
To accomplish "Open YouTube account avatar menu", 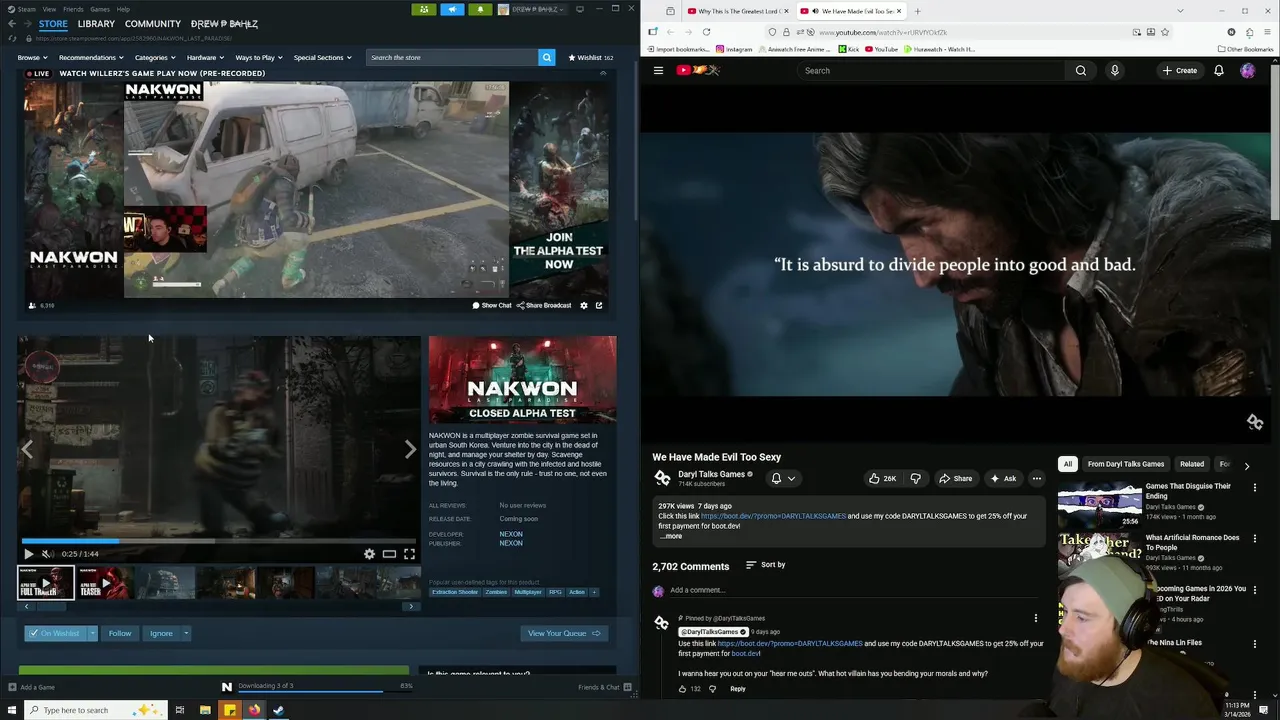I will tap(1247, 70).
